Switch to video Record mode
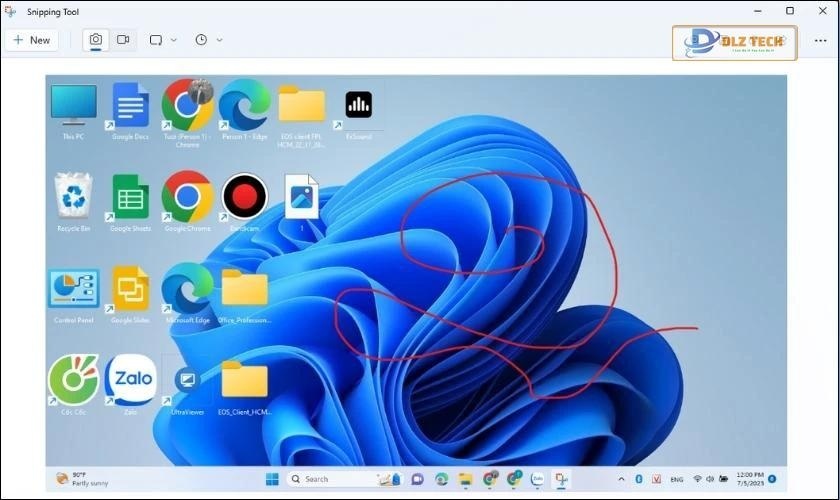 tap(123, 40)
